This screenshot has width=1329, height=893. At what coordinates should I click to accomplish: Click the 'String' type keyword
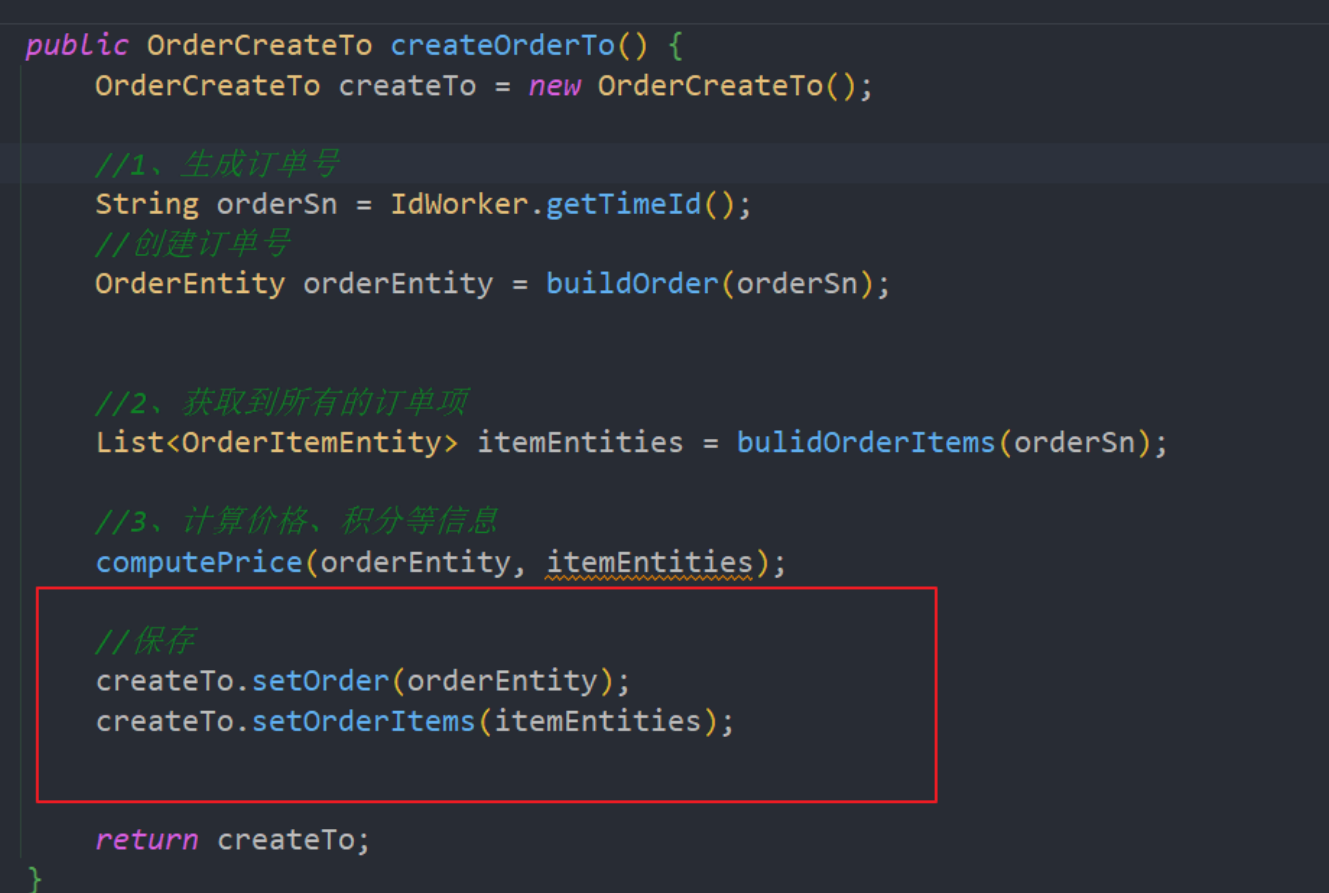(x=147, y=205)
